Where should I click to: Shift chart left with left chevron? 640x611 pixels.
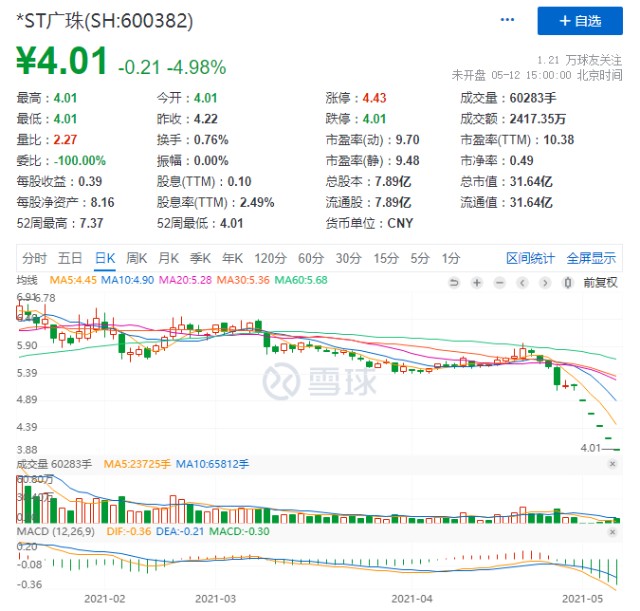(522, 282)
